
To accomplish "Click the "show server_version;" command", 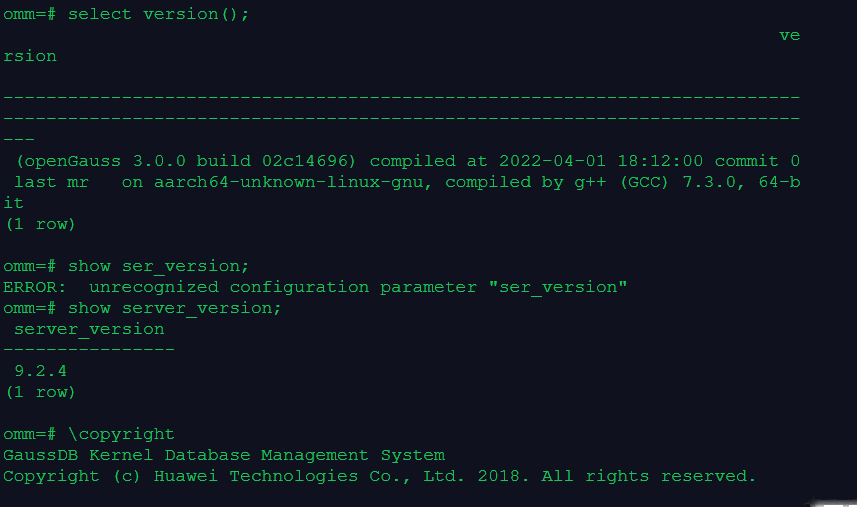I will tap(174, 308).
